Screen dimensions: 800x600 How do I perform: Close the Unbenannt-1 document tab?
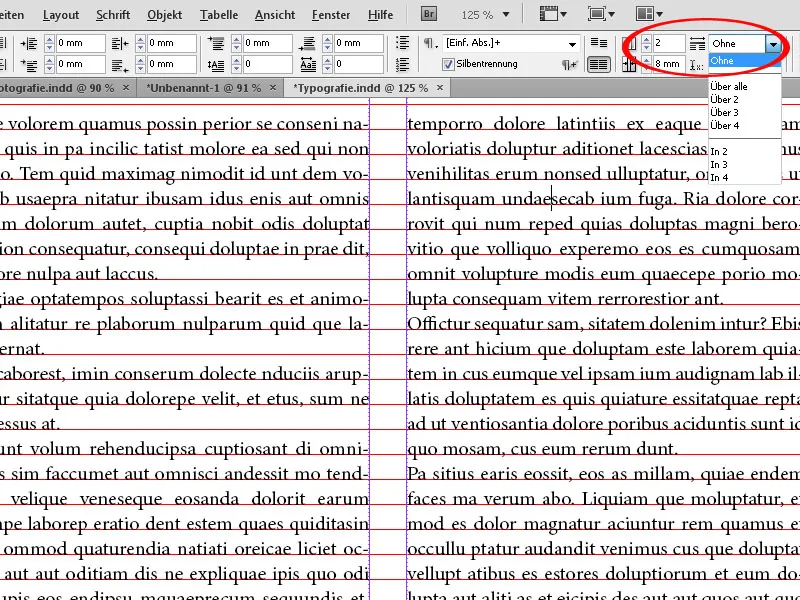(x=273, y=88)
